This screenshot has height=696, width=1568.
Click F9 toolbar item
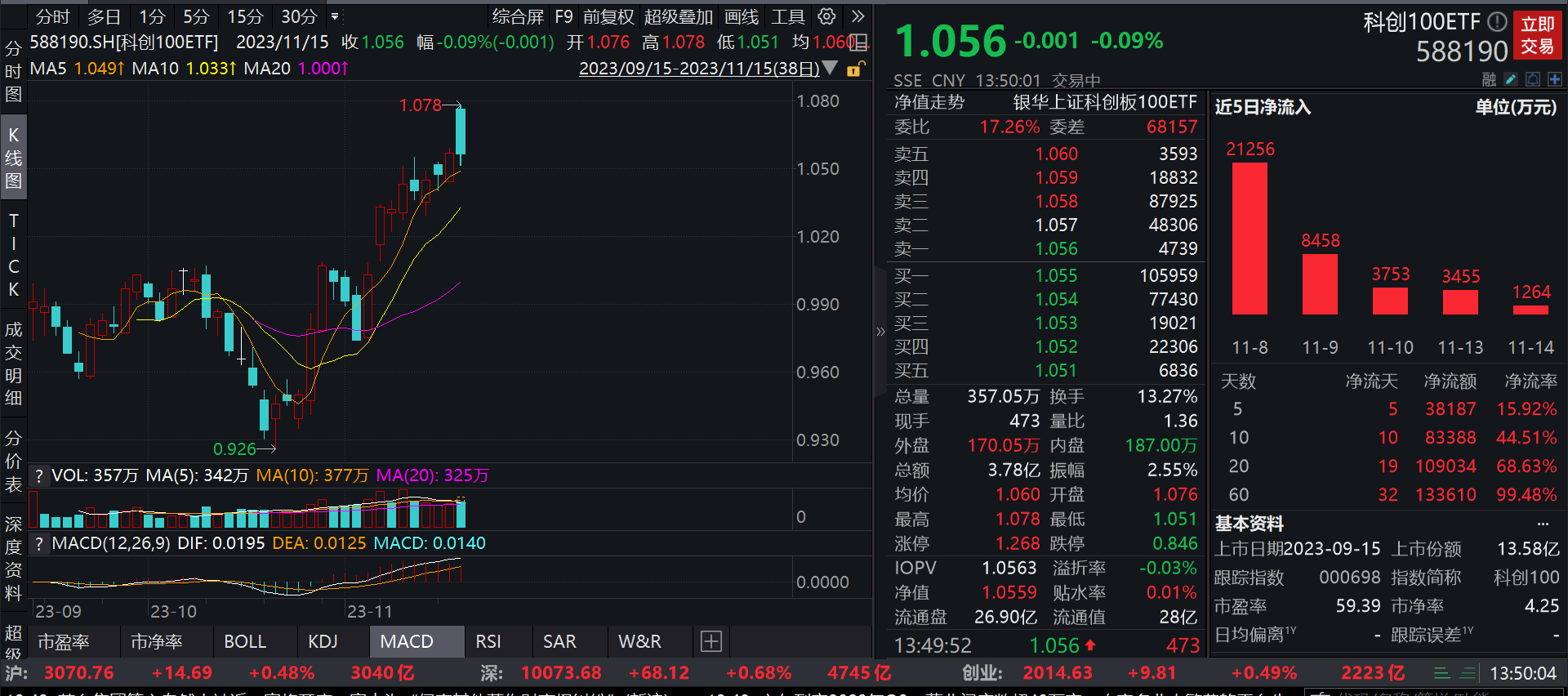coord(563,16)
